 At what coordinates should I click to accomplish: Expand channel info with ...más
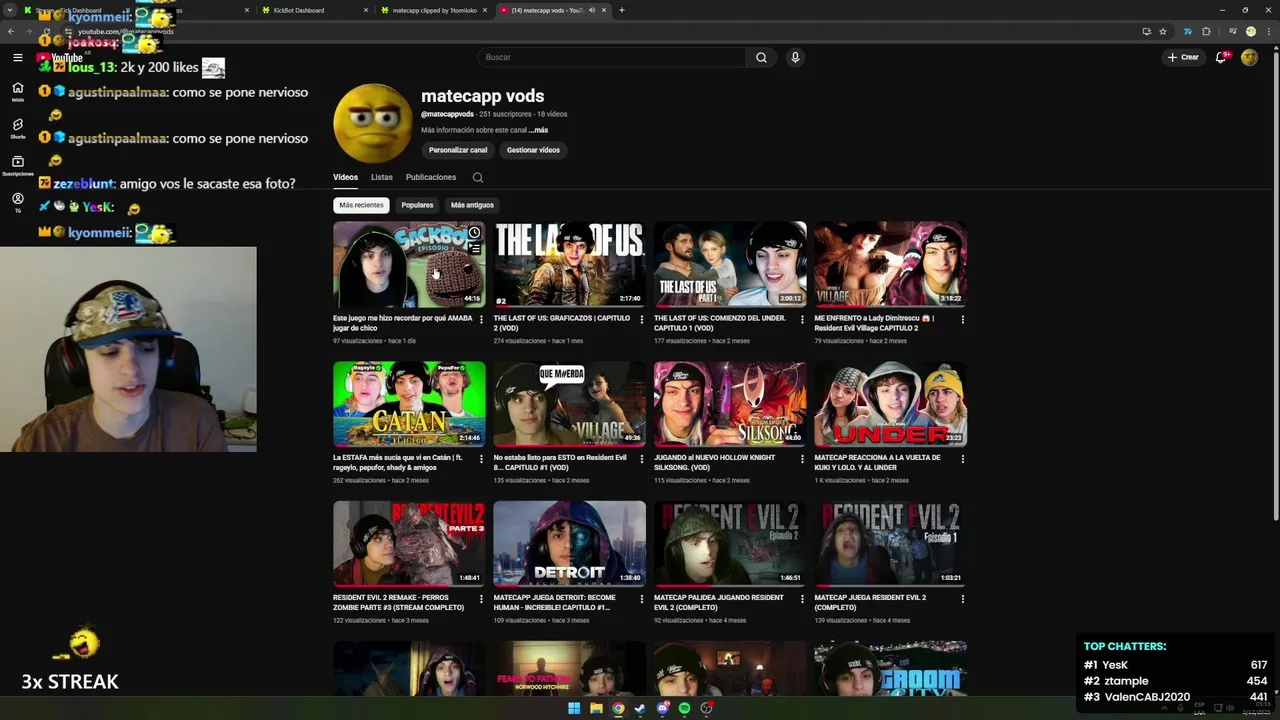point(538,130)
